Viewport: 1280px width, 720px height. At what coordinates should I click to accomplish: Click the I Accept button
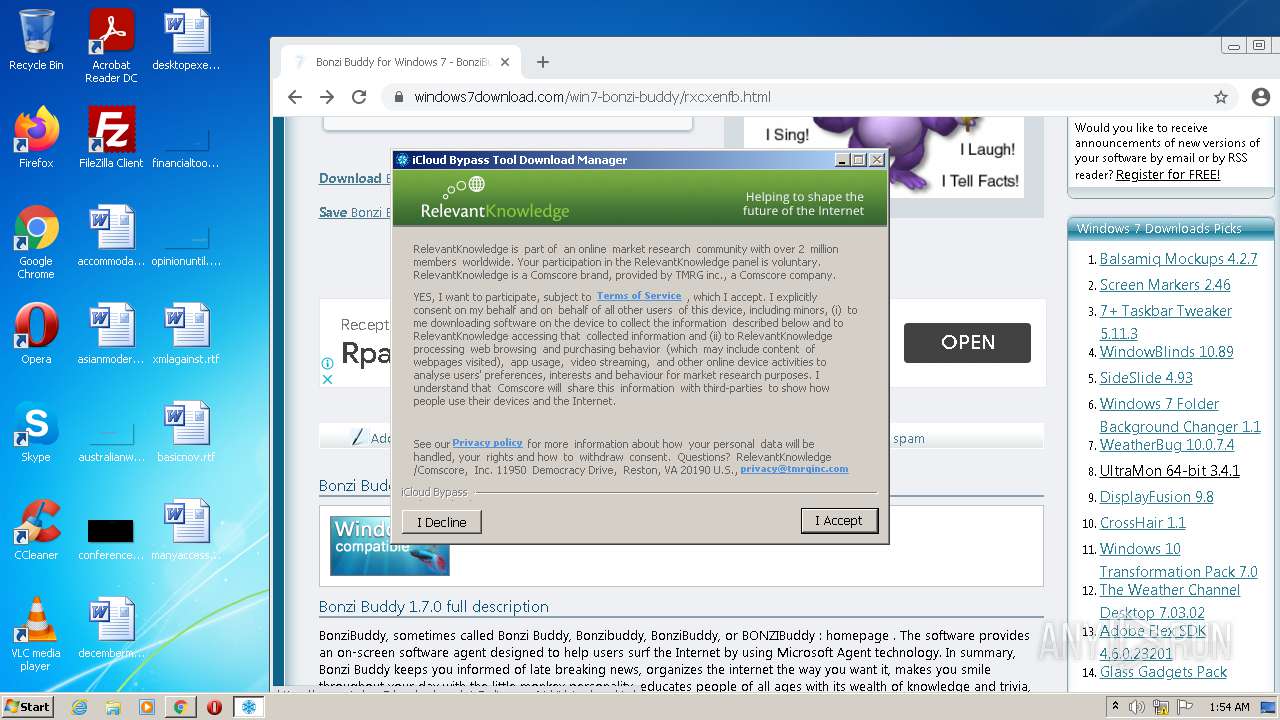[x=839, y=521]
